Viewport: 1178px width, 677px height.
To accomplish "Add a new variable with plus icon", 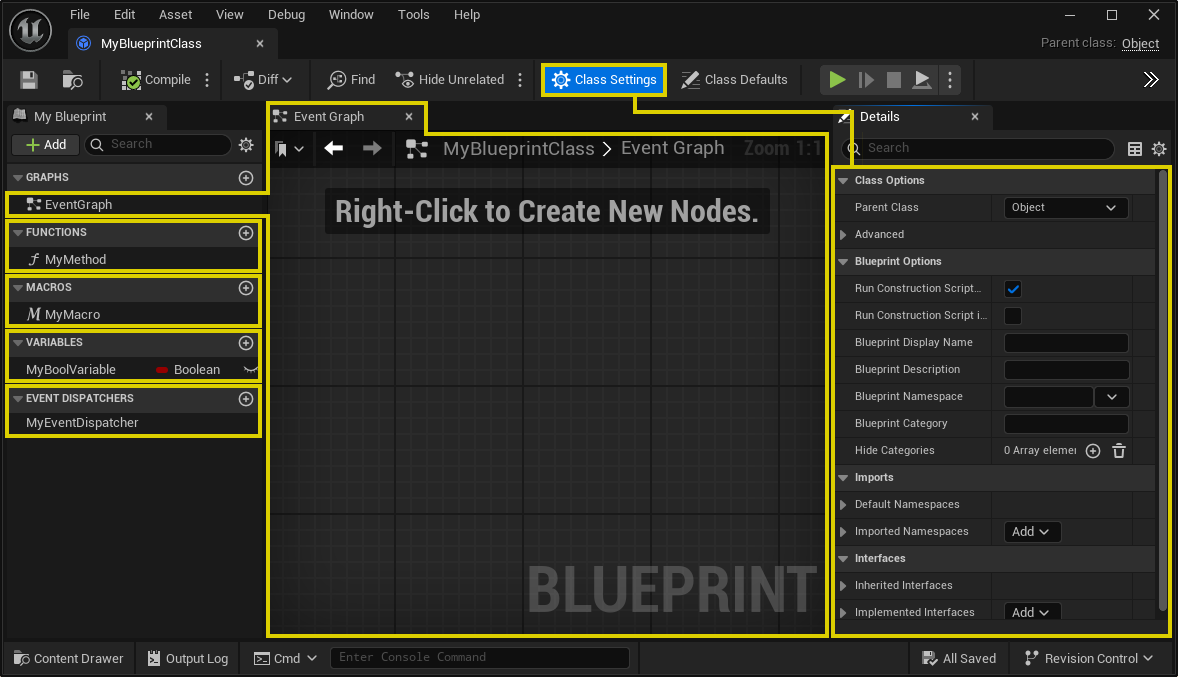I will [246, 343].
